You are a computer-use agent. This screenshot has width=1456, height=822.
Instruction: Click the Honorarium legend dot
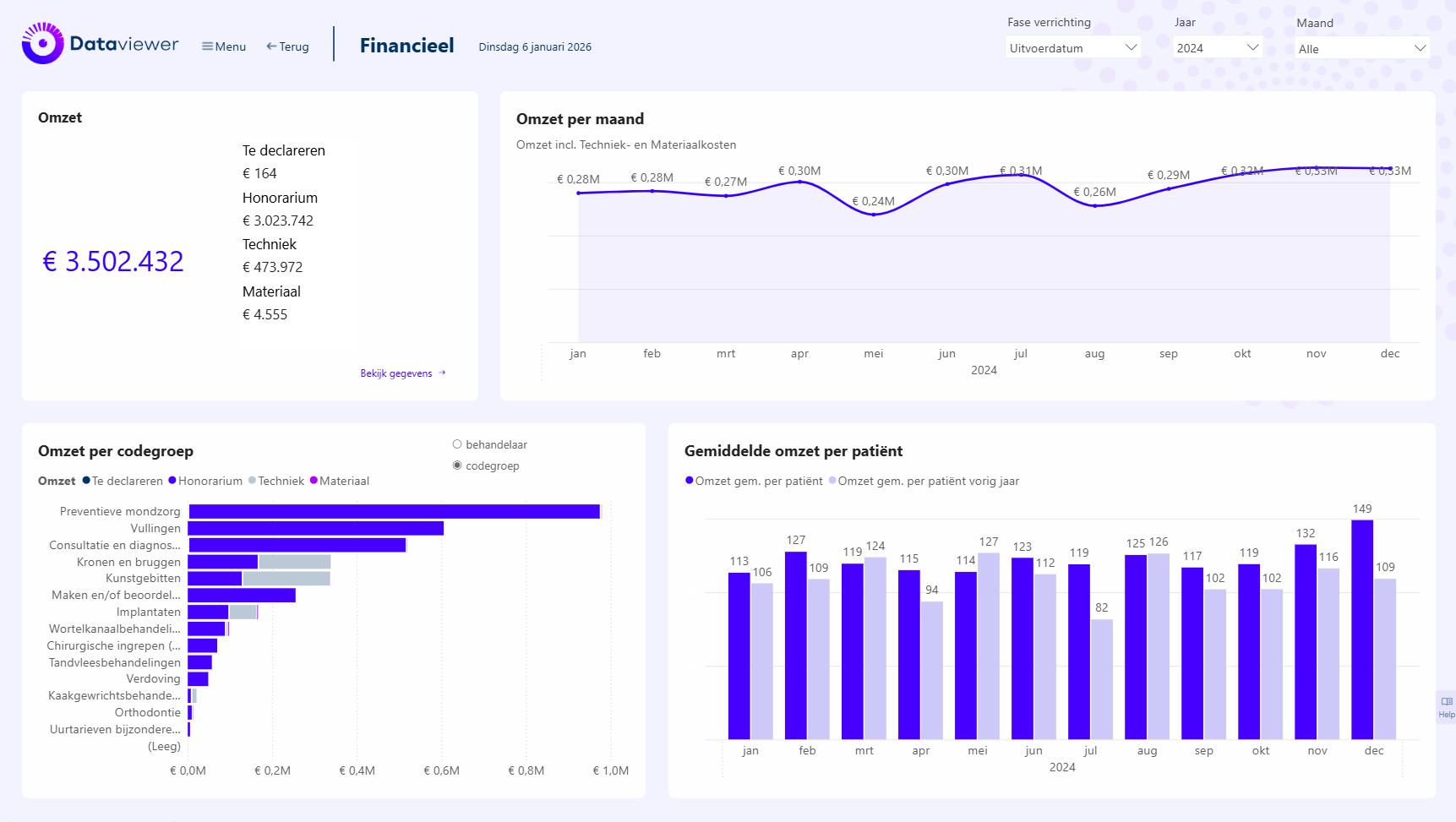[172, 481]
